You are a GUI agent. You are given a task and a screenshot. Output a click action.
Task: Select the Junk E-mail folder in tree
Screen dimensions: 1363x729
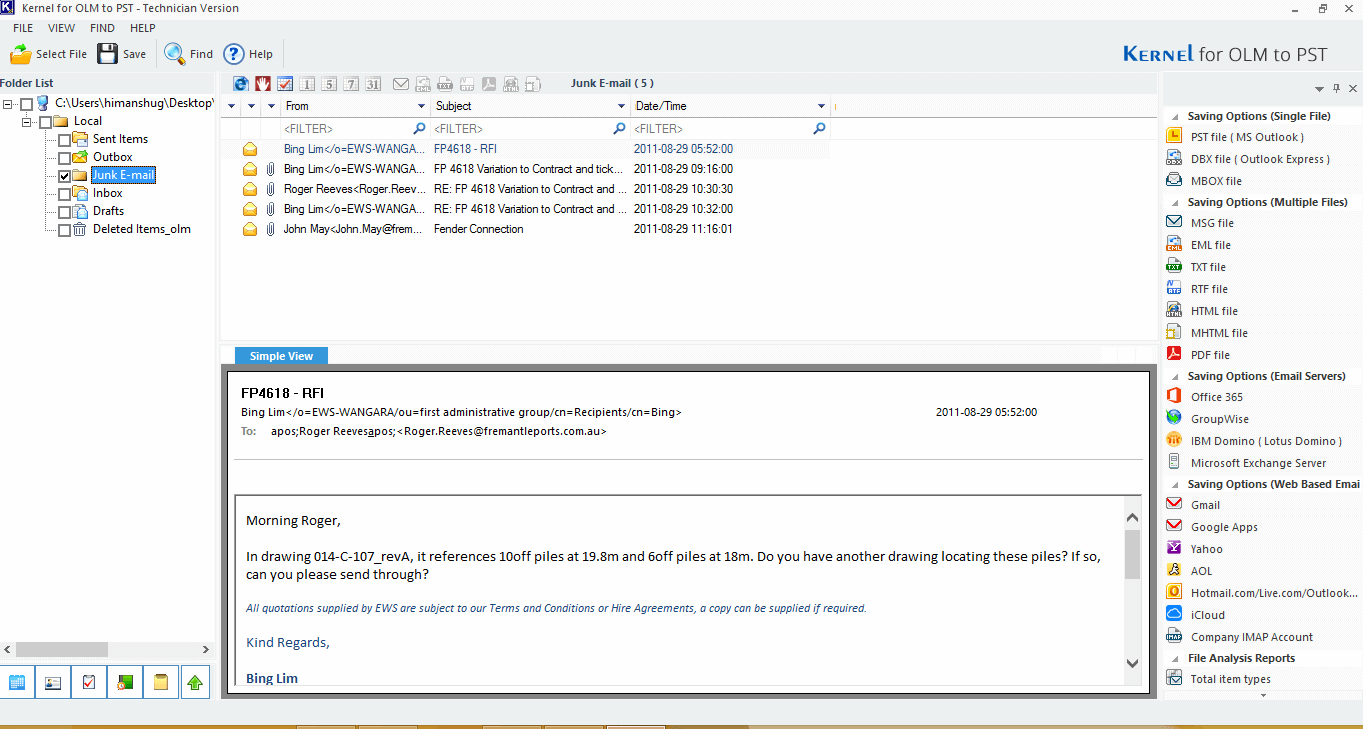pos(123,175)
